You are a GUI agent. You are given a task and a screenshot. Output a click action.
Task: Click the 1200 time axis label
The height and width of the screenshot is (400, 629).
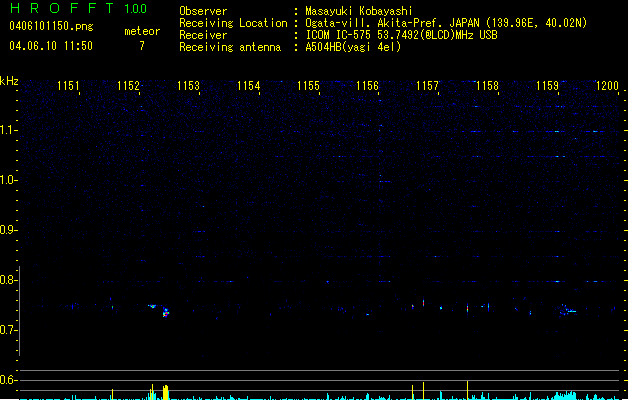pyautogui.click(x=607, y=86)
